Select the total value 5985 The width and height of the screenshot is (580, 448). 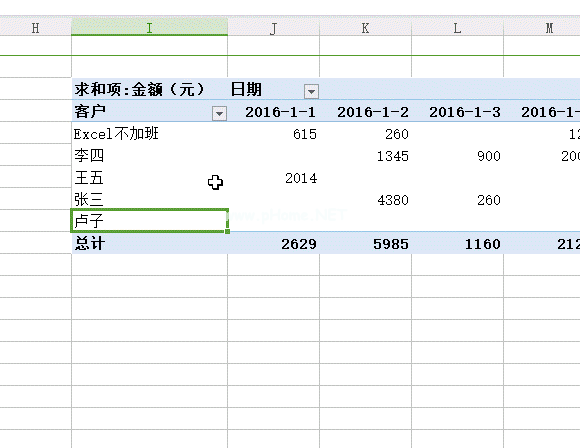[365, 244]
